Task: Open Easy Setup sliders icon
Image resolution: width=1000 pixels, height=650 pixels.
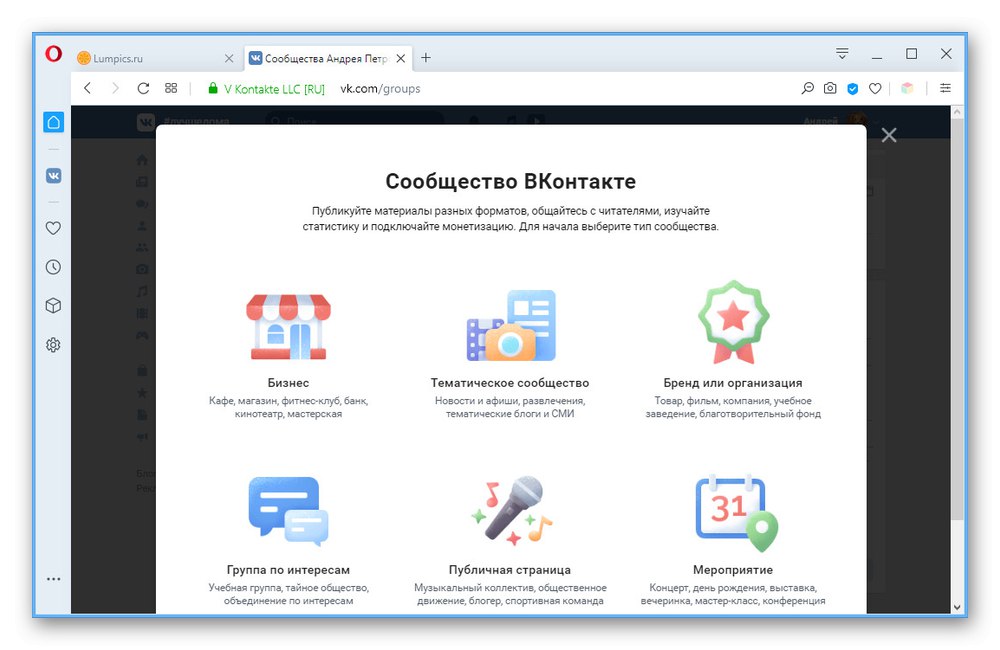Action: coord(945,88)
